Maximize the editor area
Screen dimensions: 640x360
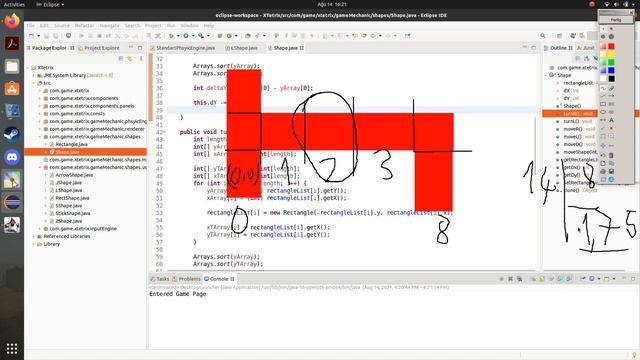533,48
